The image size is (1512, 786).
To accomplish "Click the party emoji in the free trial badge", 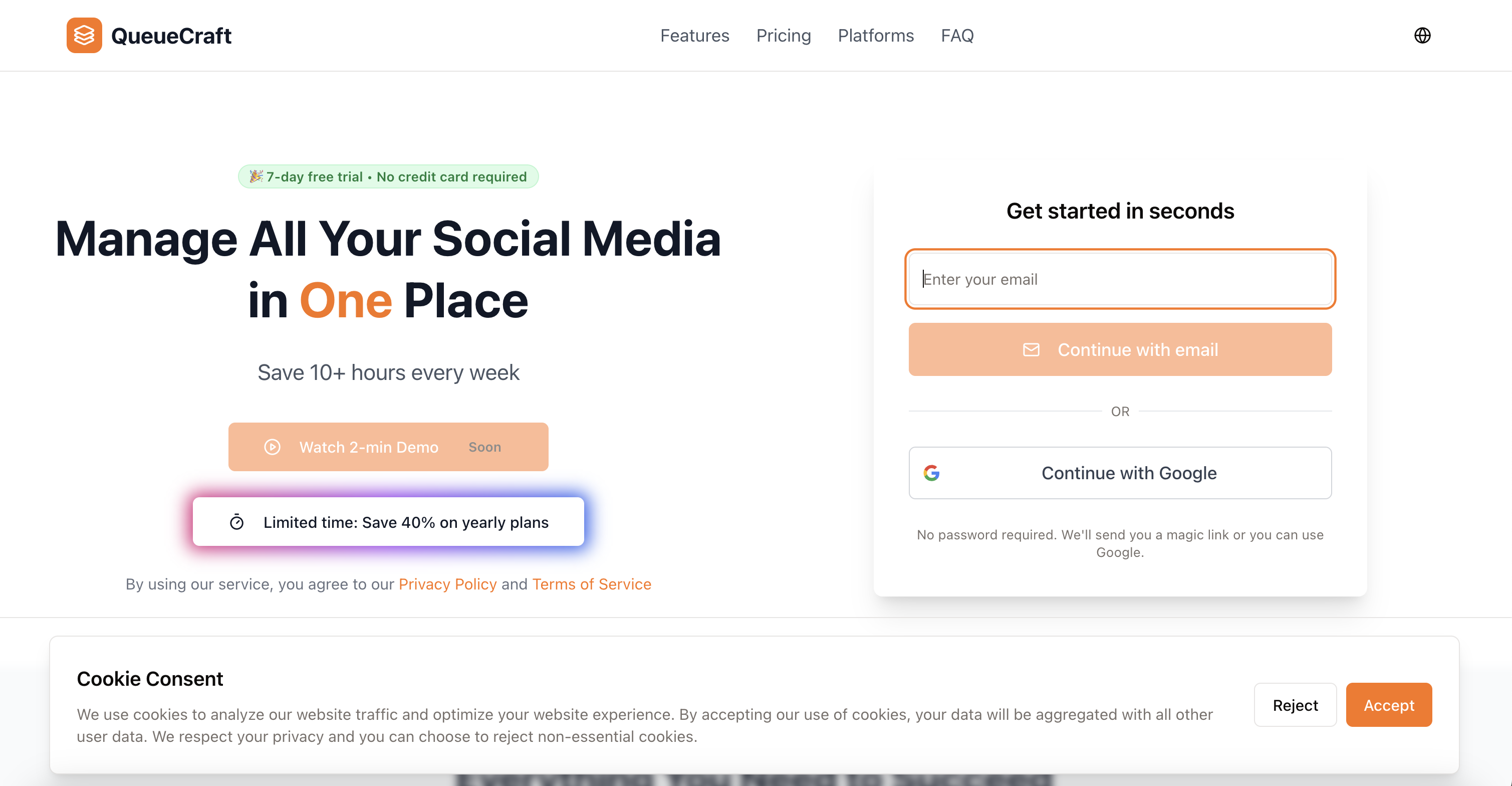I will [256, 176].
